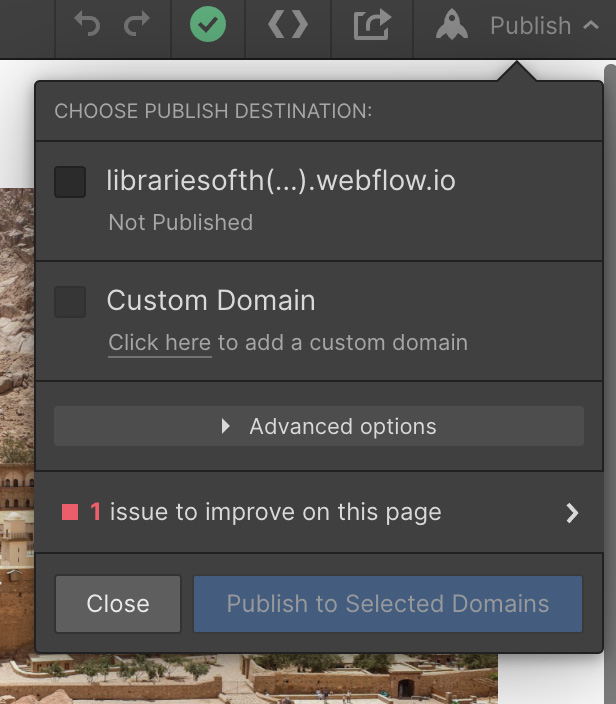Expand Advanced options
This screenshot has width=616, height=704.
click(319, 426)
